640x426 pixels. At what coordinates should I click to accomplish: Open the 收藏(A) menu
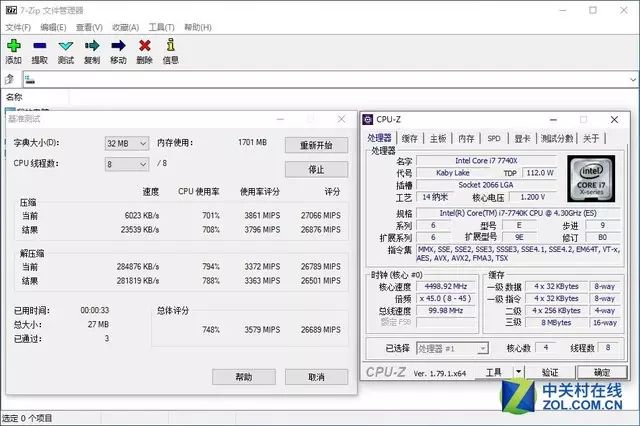pos(125,27)
